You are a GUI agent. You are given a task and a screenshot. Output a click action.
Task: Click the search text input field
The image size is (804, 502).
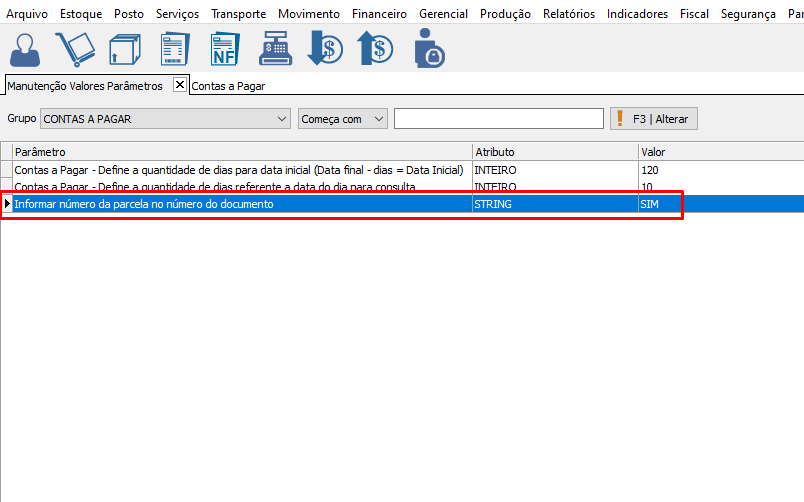(498, 119)
